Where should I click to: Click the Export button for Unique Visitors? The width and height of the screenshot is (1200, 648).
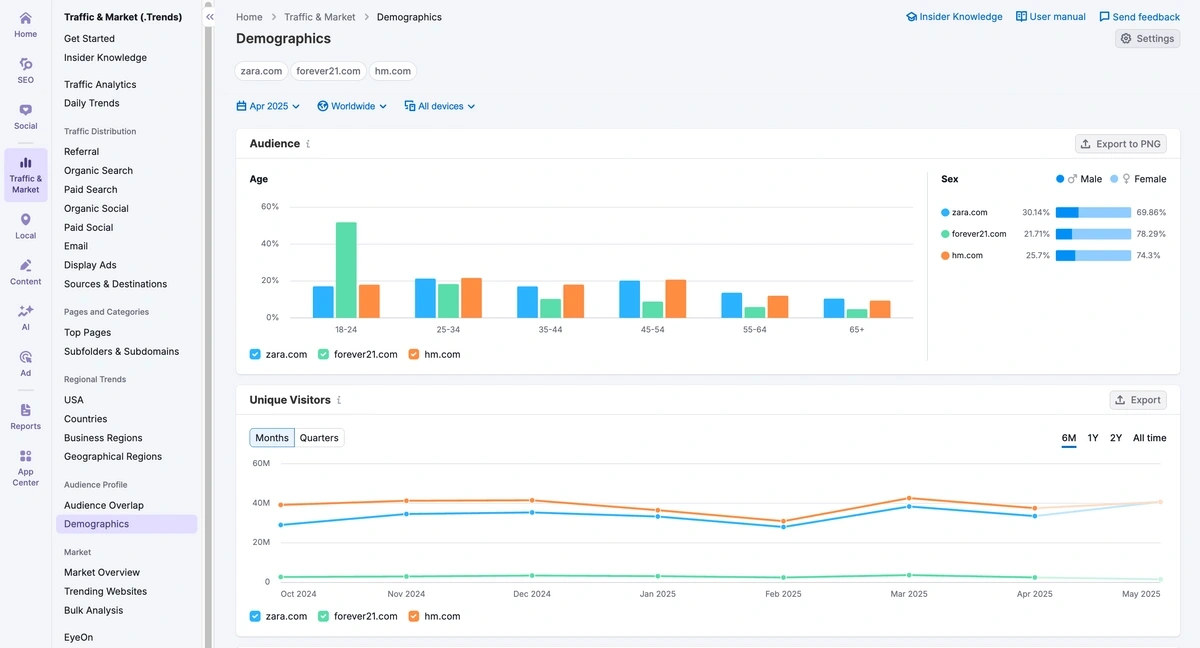(1138, 400)
